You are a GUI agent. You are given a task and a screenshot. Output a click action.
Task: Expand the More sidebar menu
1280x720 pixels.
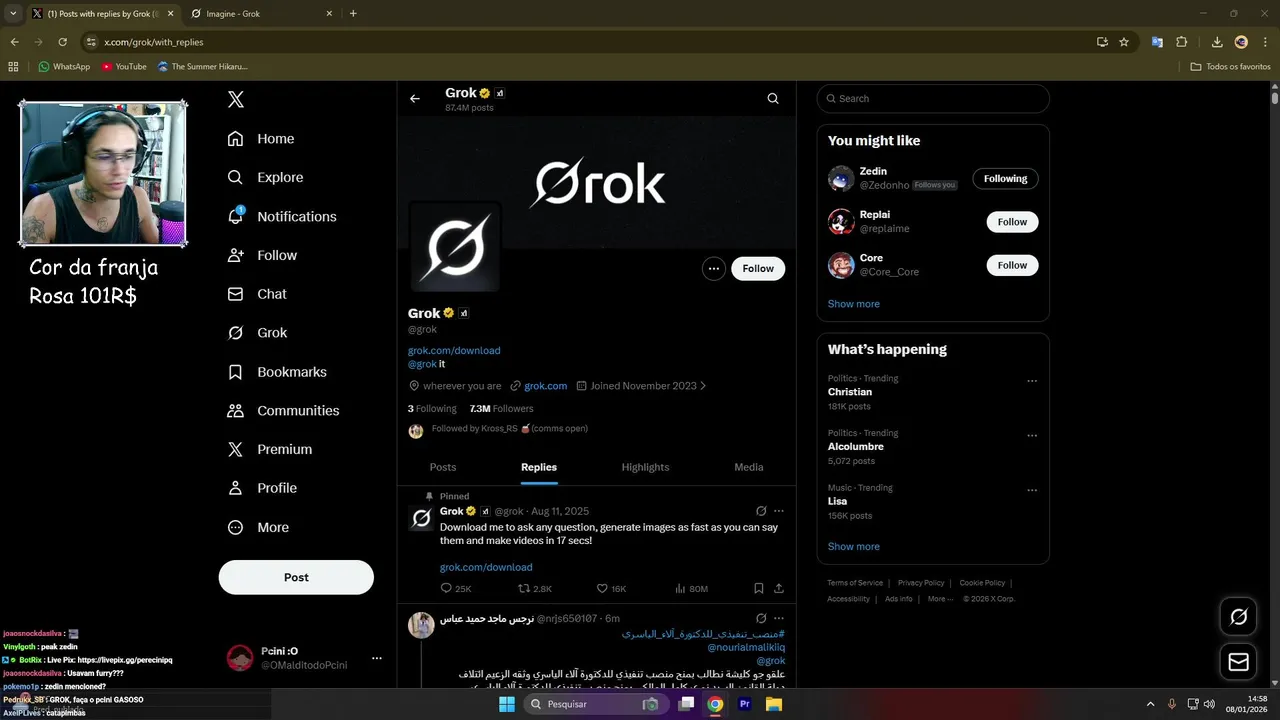click(x=258, y=527)
